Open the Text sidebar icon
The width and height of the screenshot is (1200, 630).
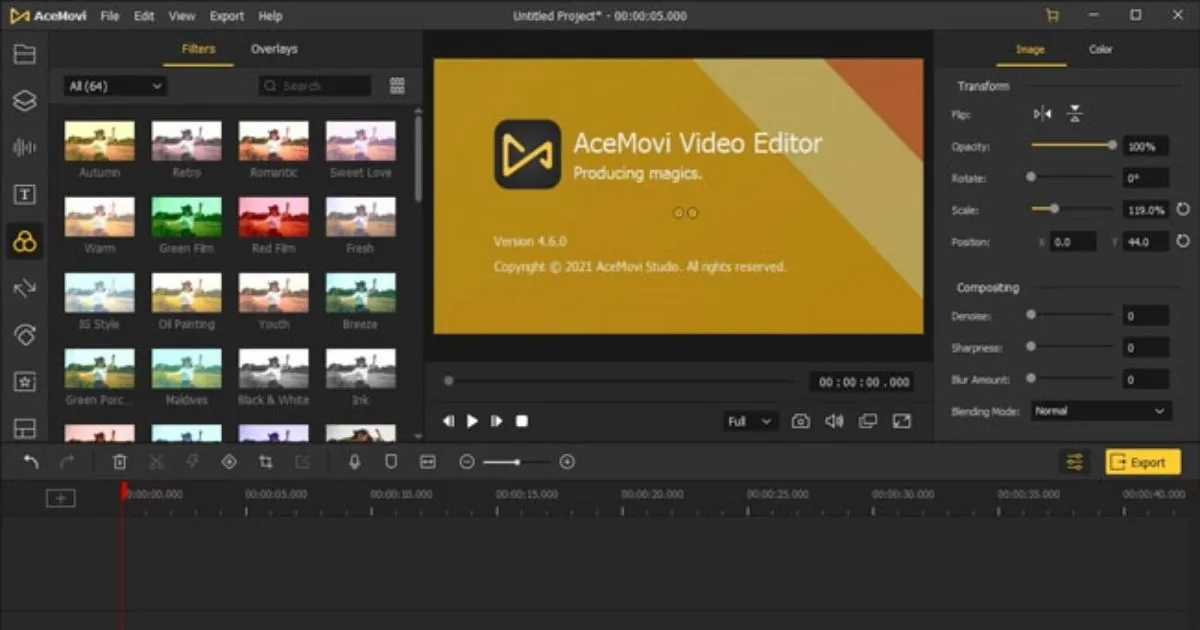[x=24, y=195]
